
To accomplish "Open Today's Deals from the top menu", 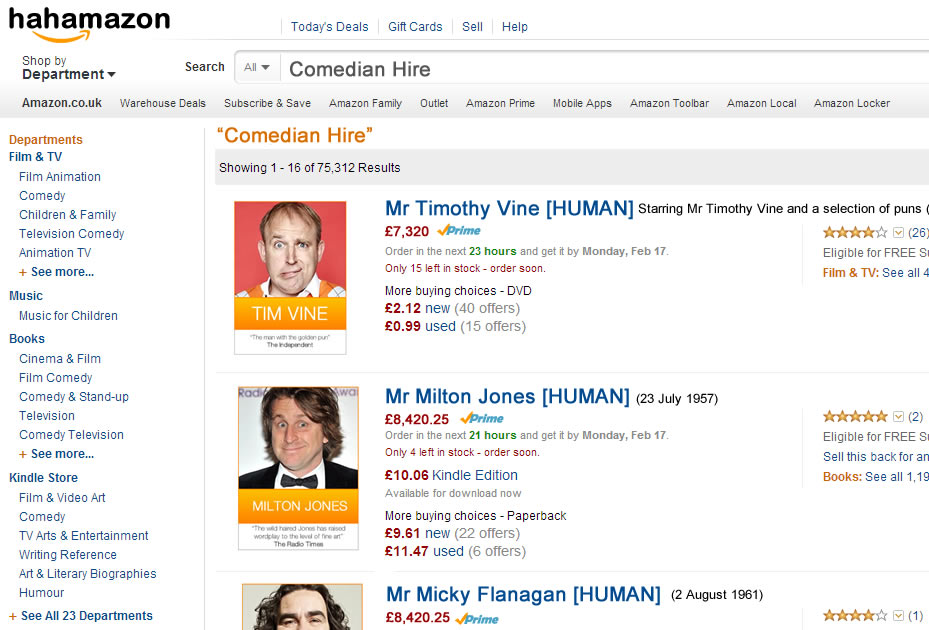I will click(x=330, y=26).
